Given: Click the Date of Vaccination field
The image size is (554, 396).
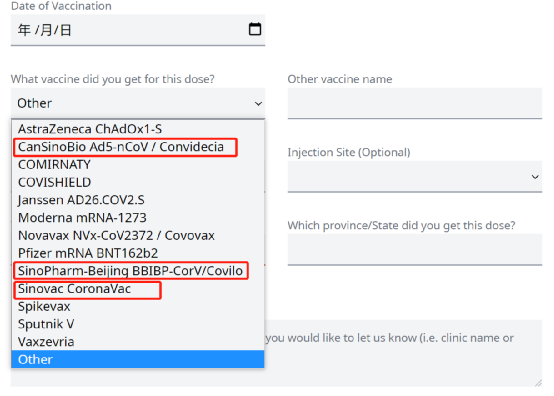Looking at the screenshot, I should coord(138,30).
